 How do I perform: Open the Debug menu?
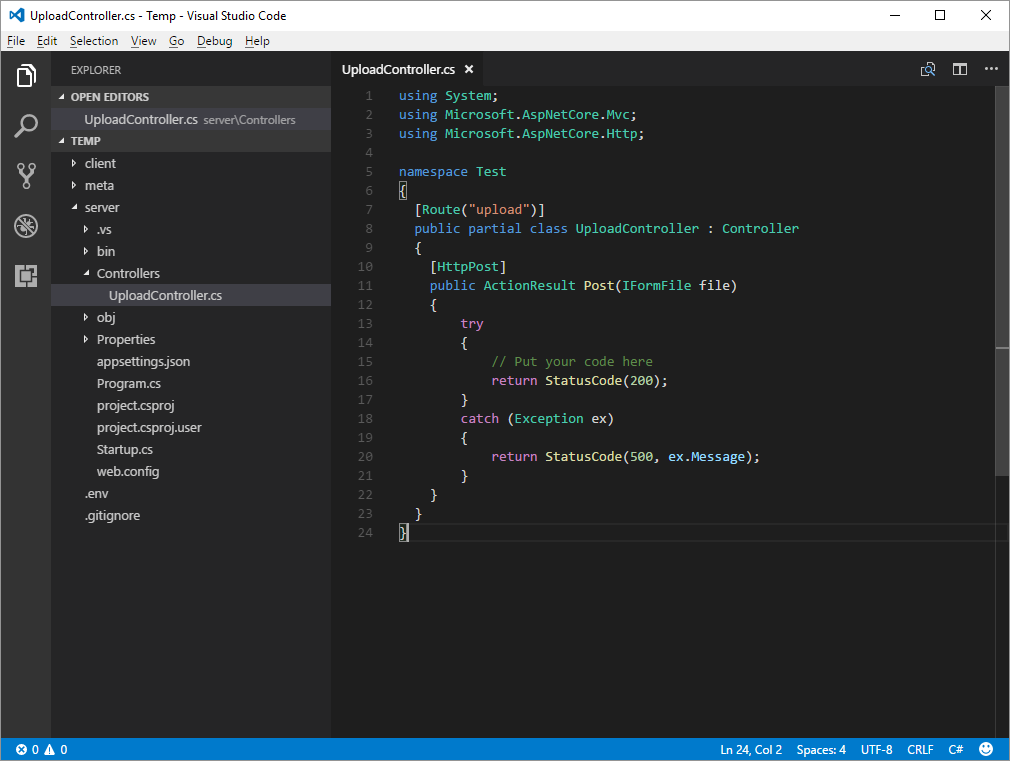coord(214,41)
